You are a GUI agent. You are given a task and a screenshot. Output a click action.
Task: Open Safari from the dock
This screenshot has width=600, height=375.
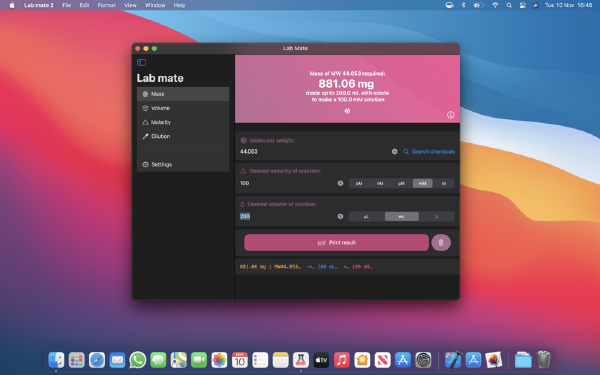click(x=97, y=360)
